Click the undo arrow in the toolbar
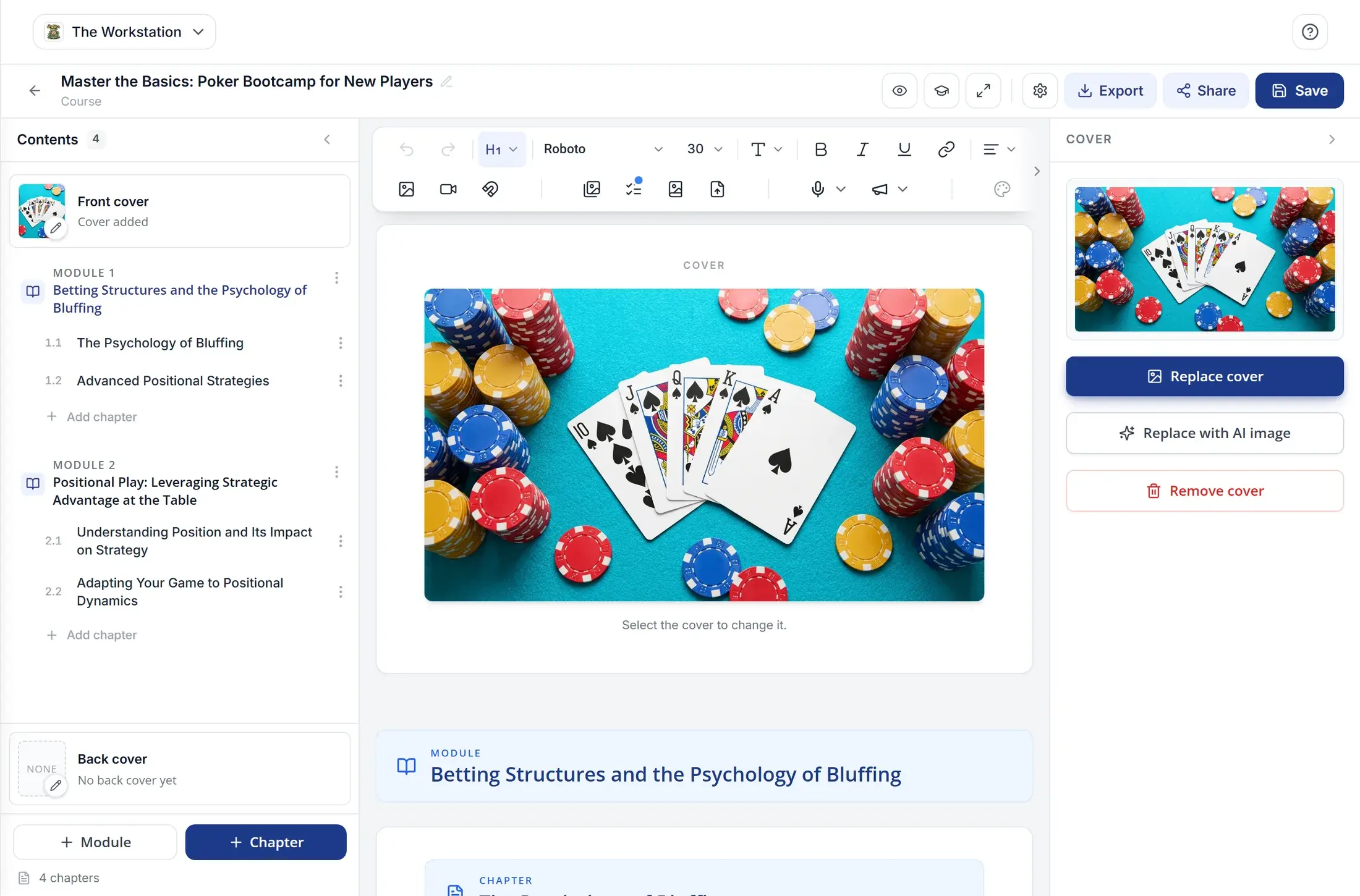Screen dimensions: 1360x896 point(406,149)
